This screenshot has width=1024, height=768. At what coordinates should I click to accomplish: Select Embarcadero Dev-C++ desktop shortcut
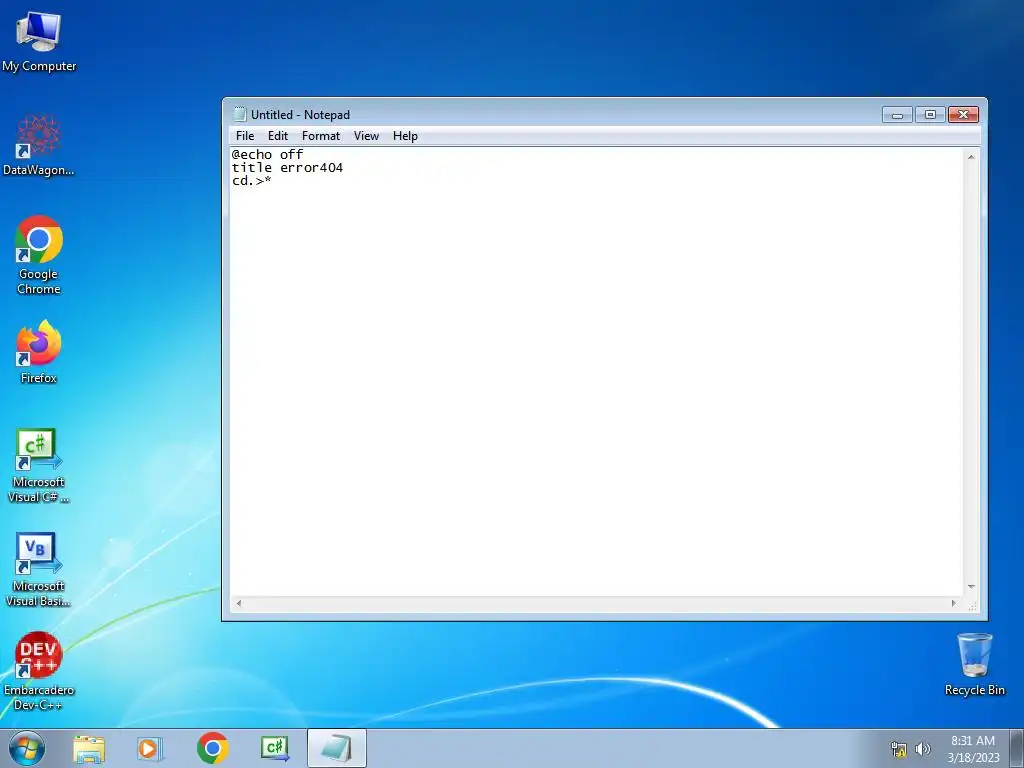(39, 671)
